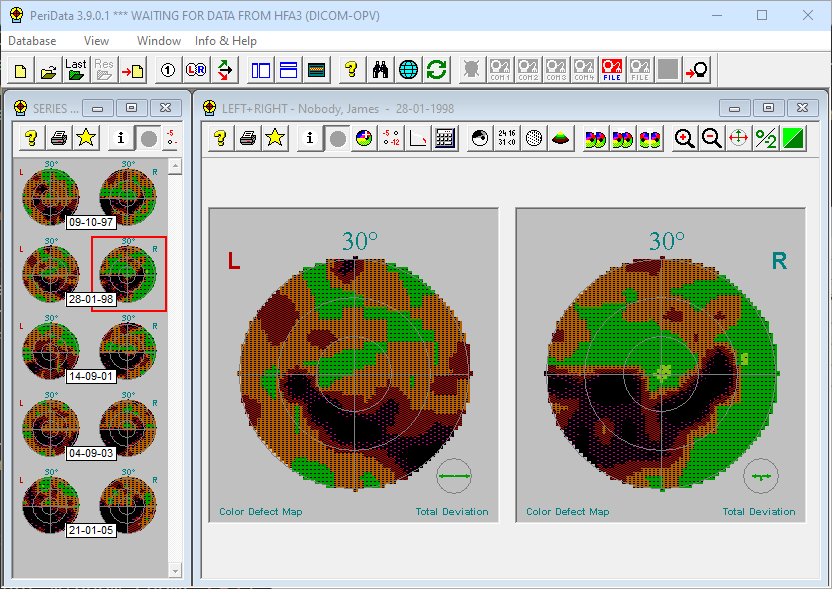Click magnifier zoom in icon

pyautogui.click(x=684, y=139)
